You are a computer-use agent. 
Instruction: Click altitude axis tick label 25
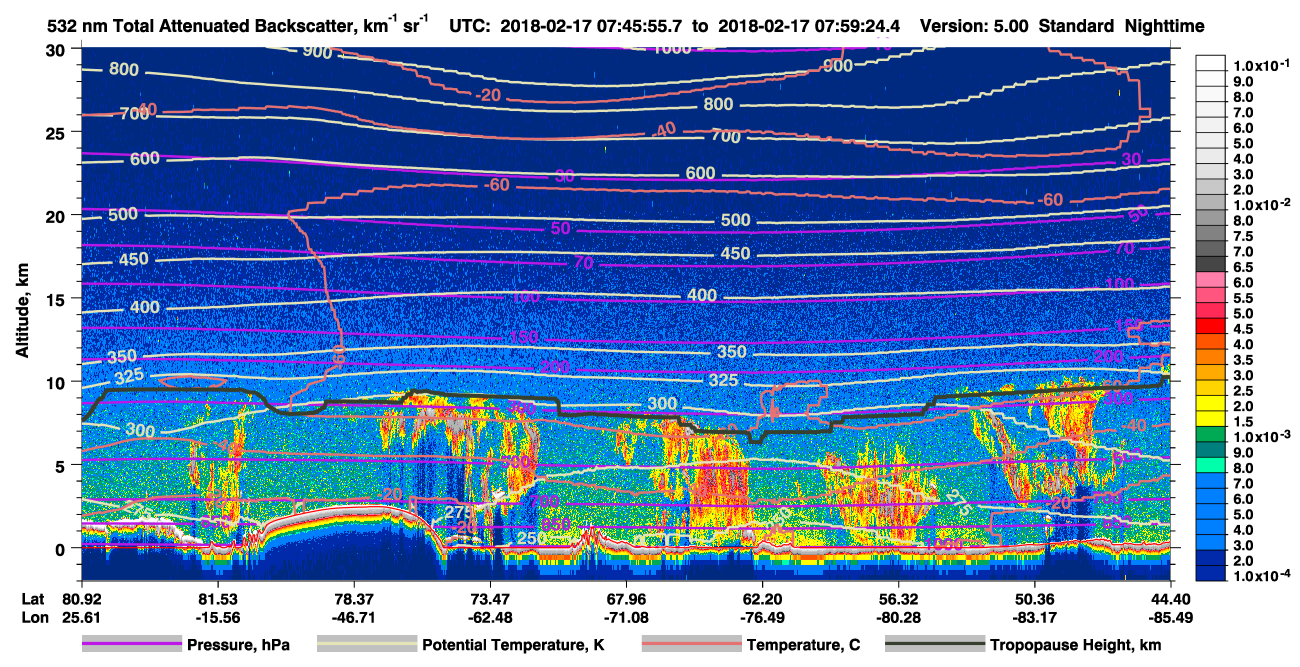click(x=58, y=133)
